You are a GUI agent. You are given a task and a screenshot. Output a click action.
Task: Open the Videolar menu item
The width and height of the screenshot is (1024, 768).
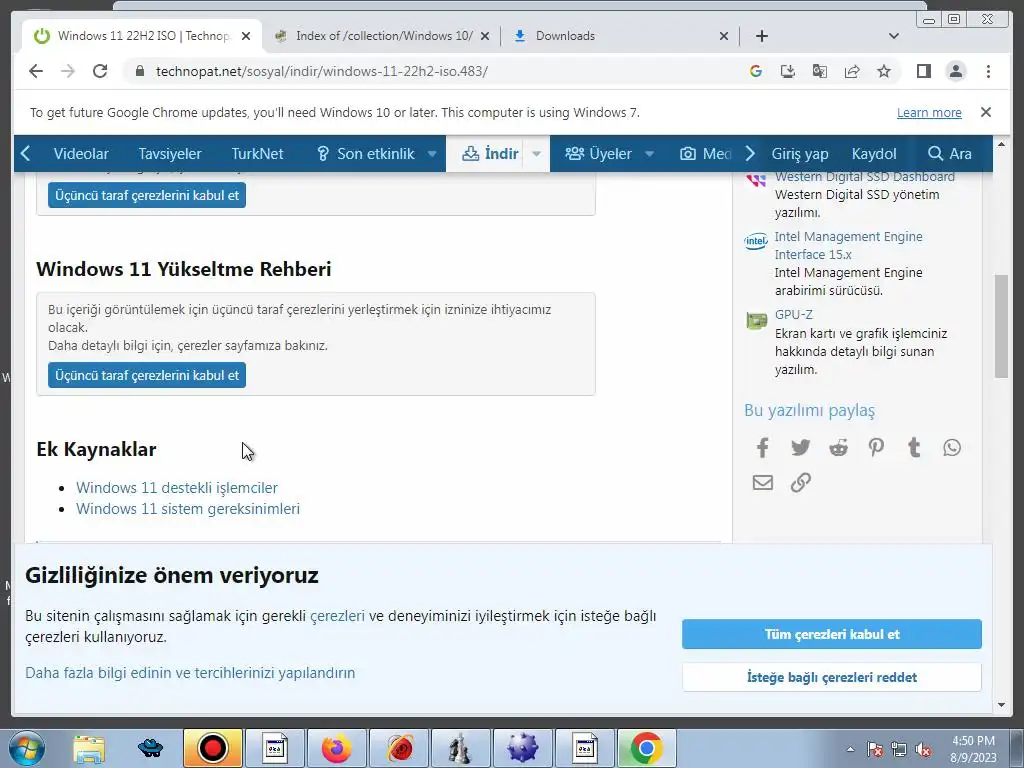[x=81, y=154]
